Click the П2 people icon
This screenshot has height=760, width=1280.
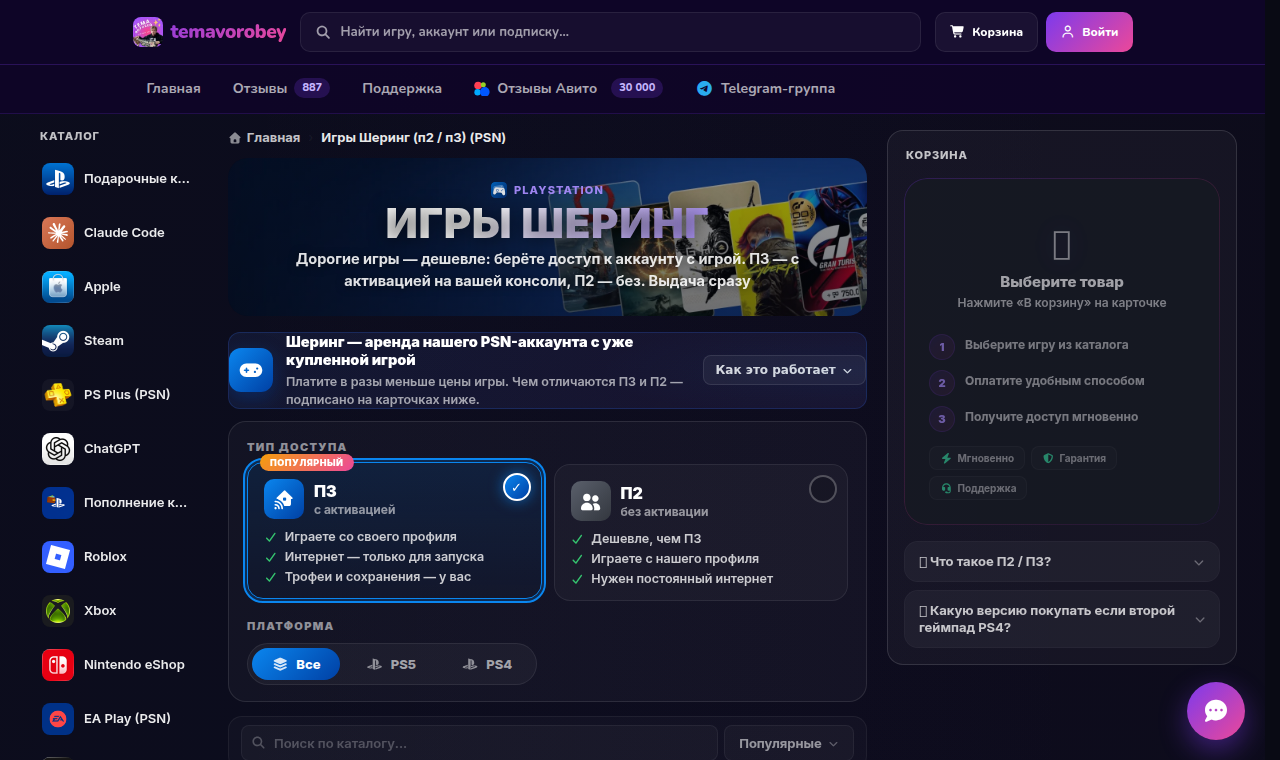click(x=591, y=501)
